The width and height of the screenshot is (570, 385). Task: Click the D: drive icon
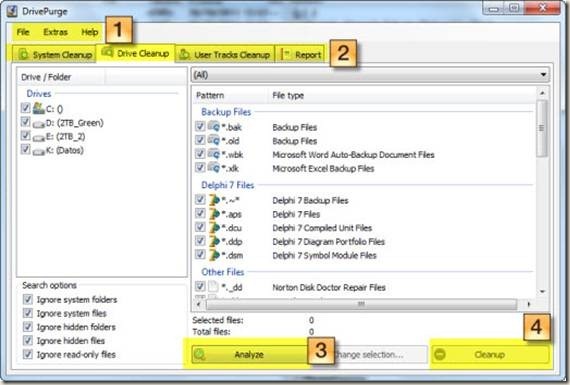(x=39, y=124)
